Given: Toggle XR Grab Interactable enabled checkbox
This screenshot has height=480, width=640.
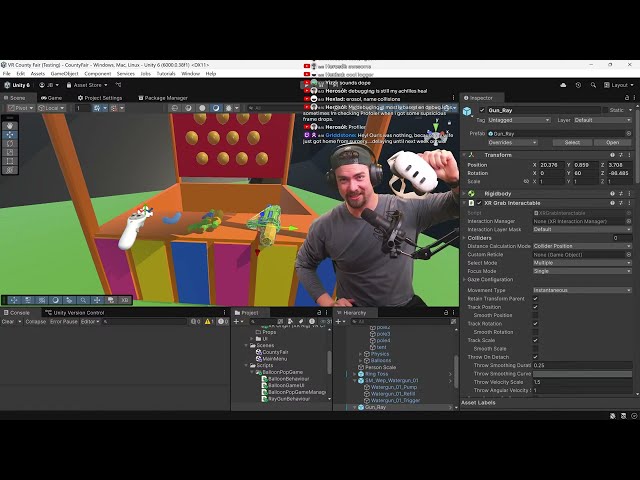Looking at the screenshot, I should [480, 203].
